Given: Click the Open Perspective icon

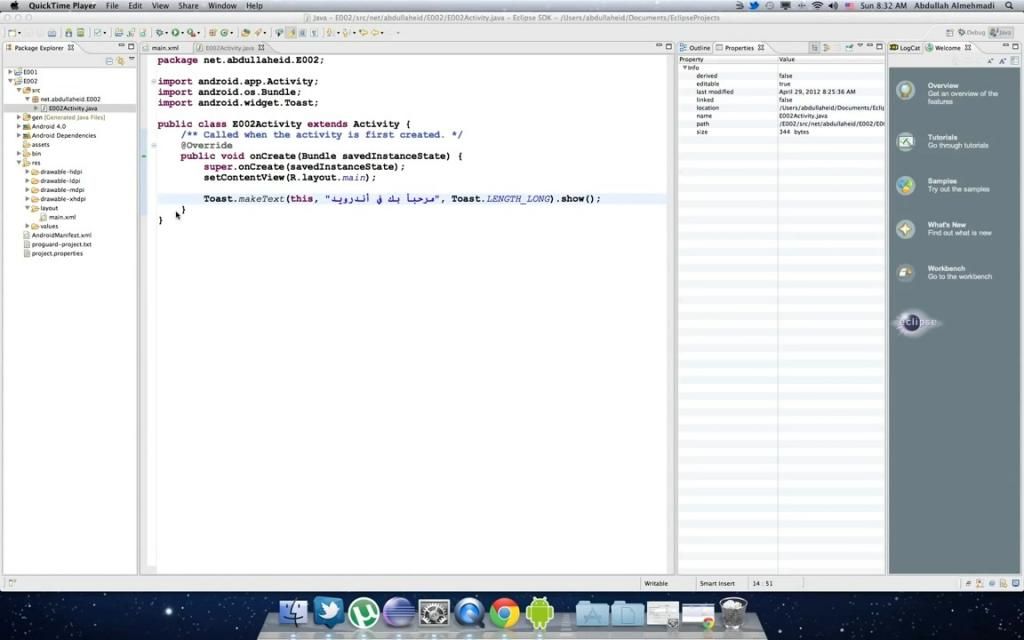Looking at the screenshot, I should [x=950, y=33].
